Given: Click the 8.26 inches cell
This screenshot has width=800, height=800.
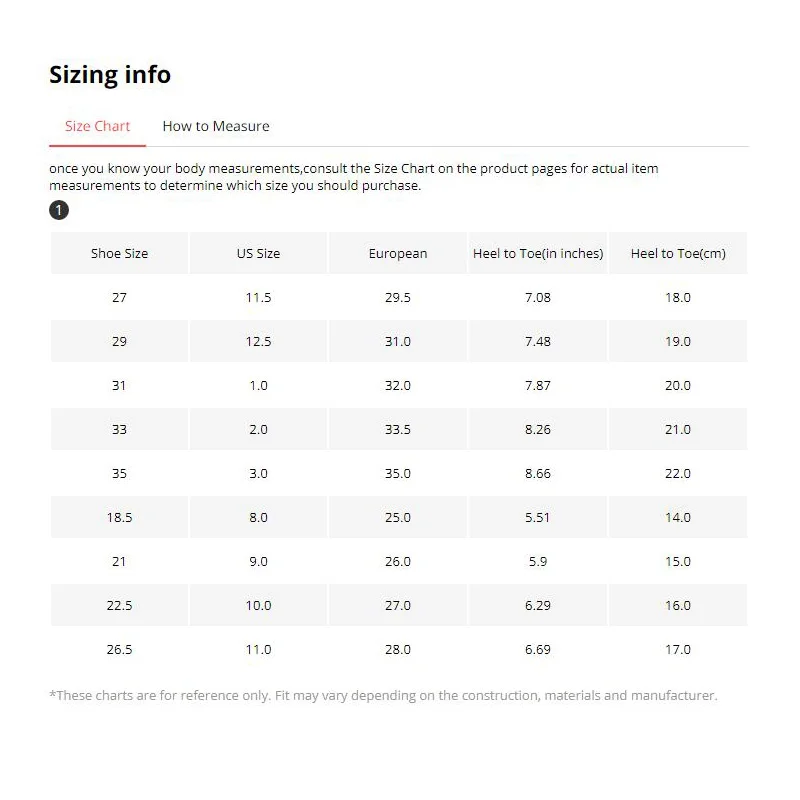Looking at the screenshot, I should (538, 429).
